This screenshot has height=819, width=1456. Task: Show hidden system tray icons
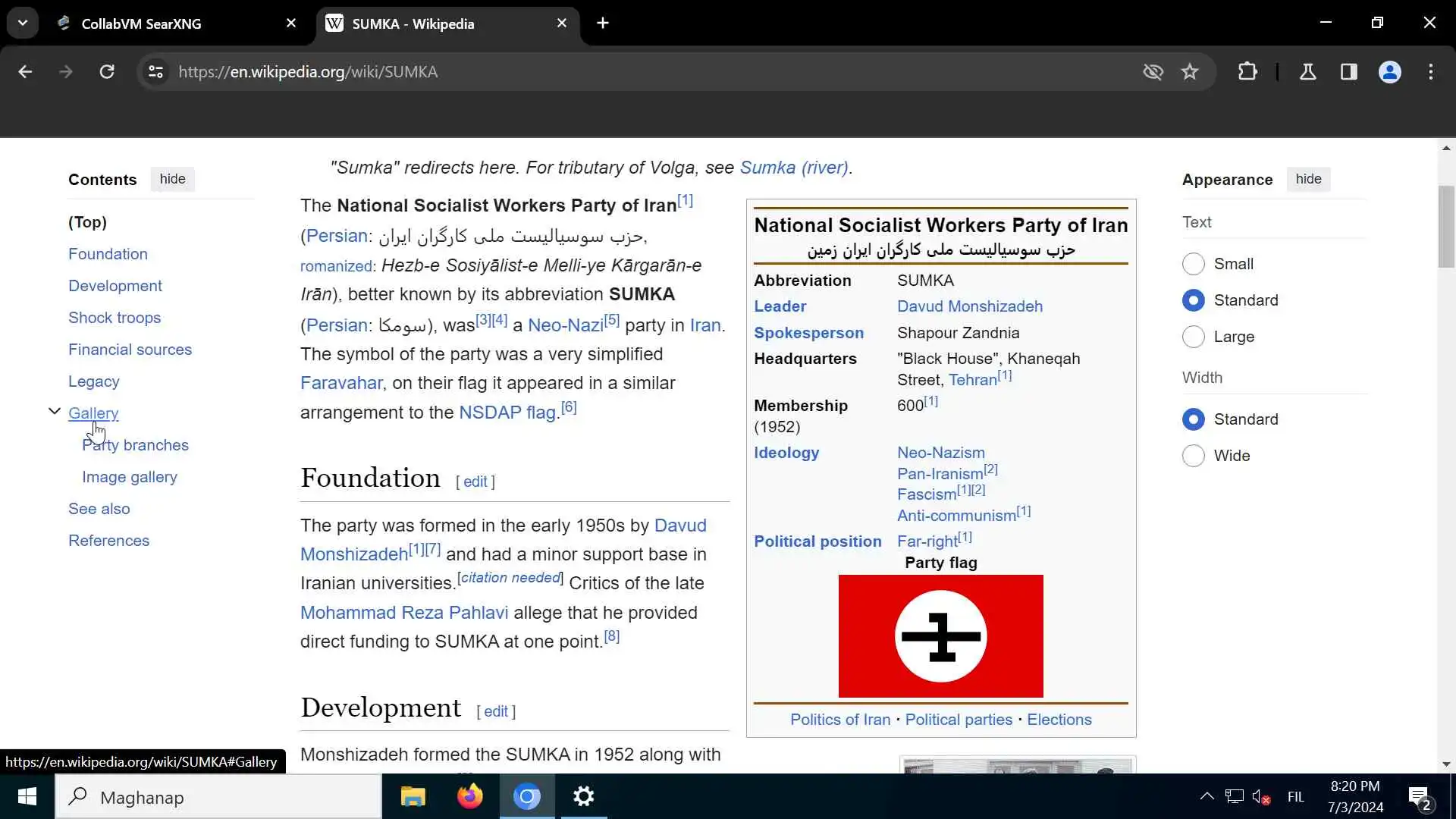tap(1206, 796)
